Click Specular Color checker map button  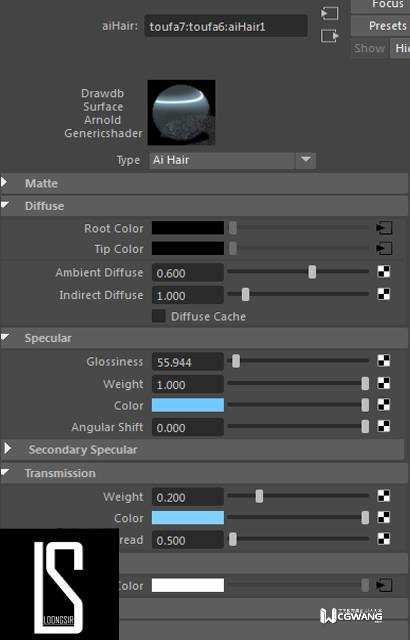coord(384,404)
